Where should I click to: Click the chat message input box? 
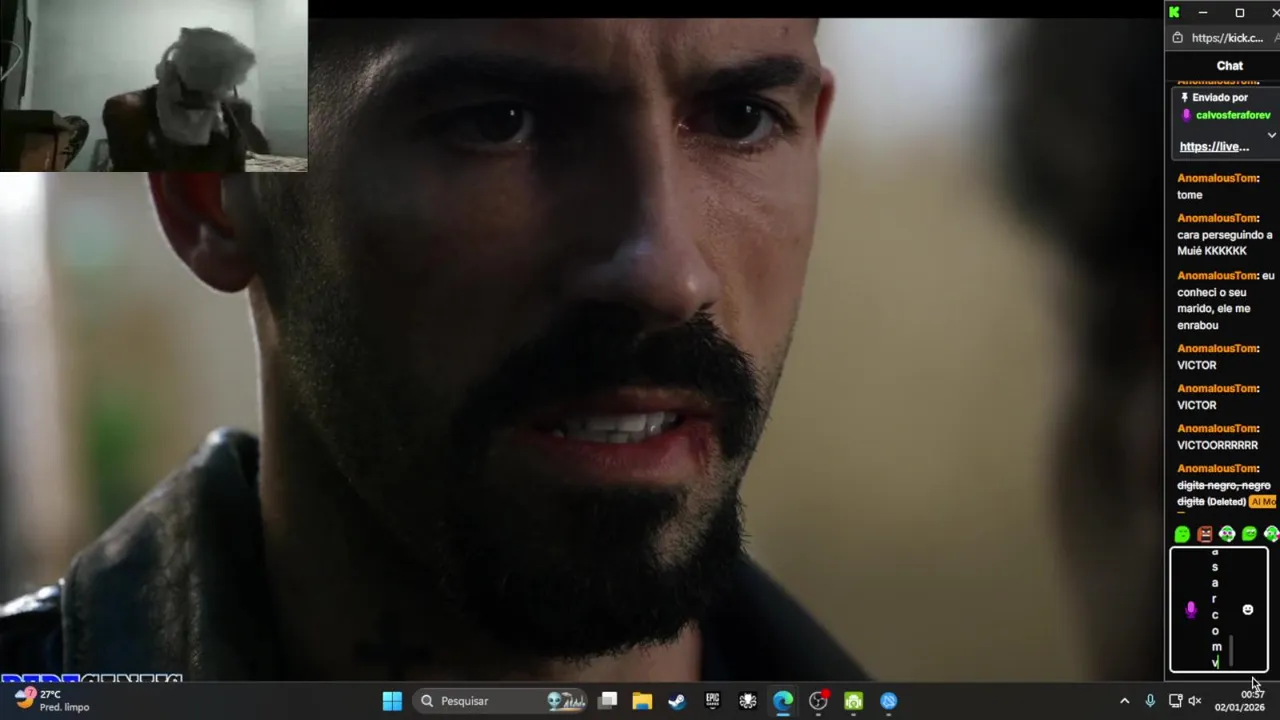[x=1219, y=609]
